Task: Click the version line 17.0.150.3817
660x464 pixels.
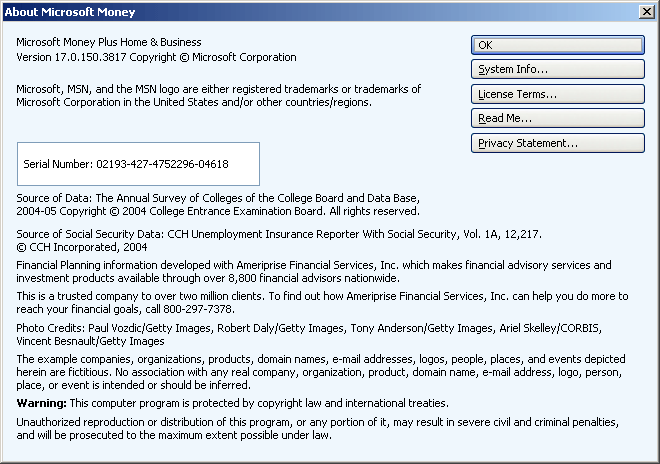Action: (156, 57)
